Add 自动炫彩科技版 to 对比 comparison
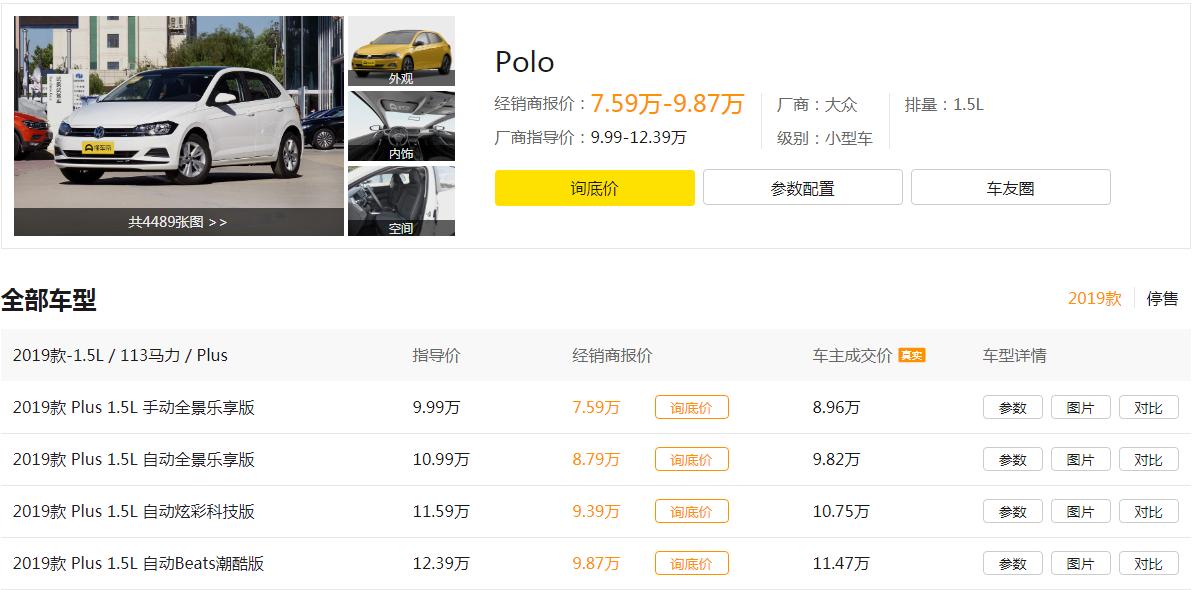 pyautogui.click(x=1148, y=511)
